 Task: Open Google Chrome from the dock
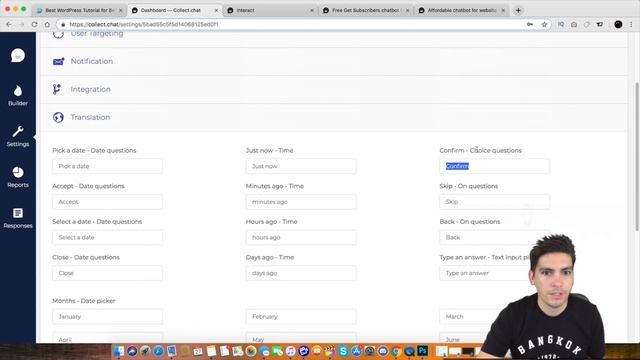396,351
